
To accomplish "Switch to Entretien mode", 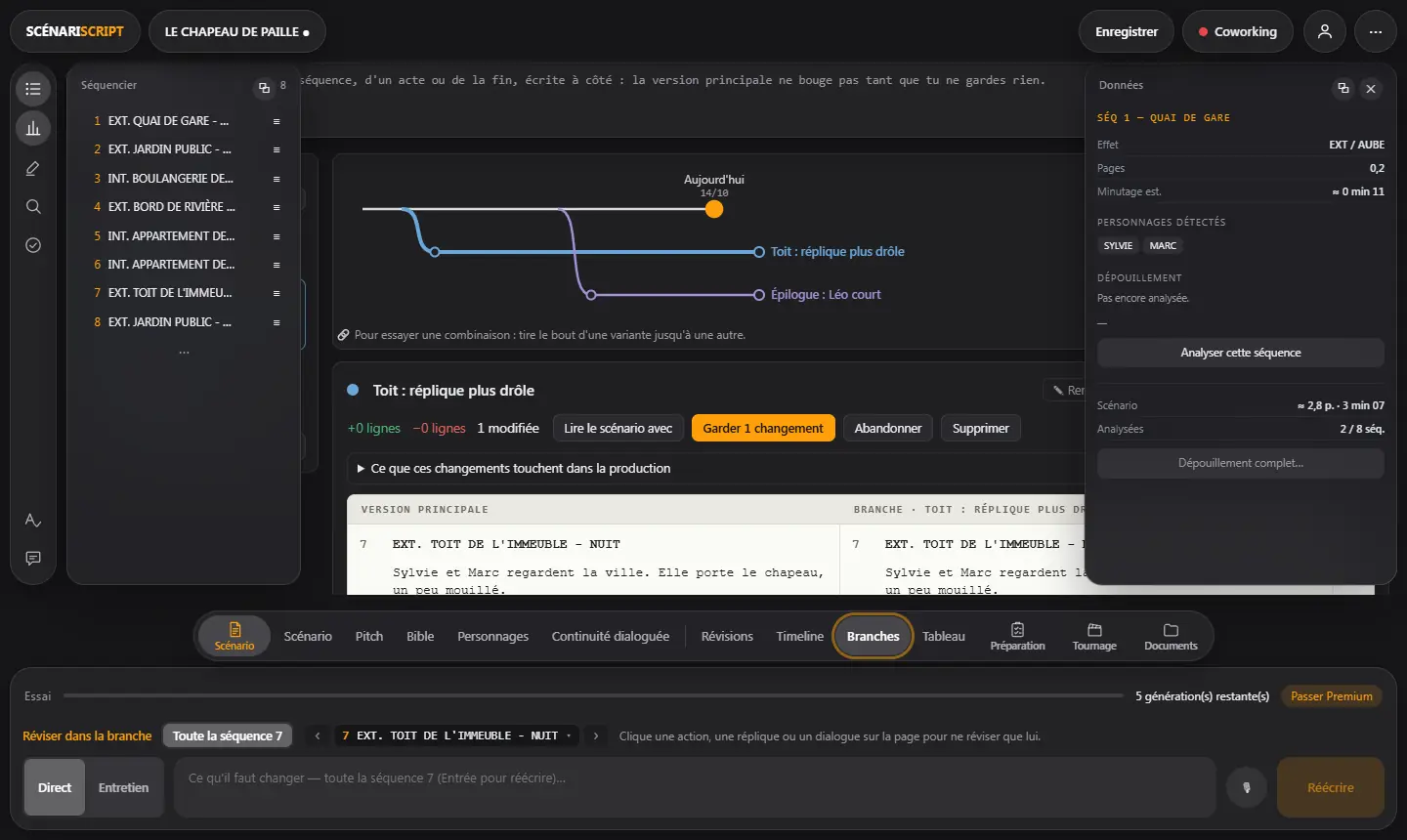I will (x=124, y=787).
